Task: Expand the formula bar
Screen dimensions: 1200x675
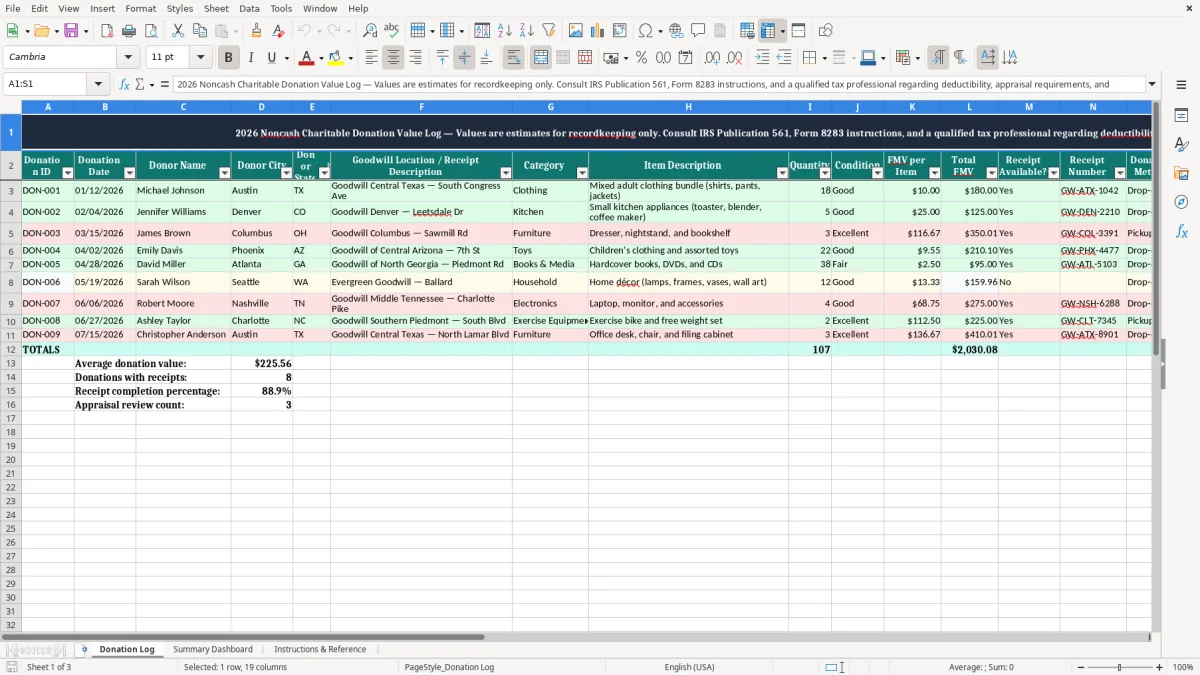Action: [1152, 84]
